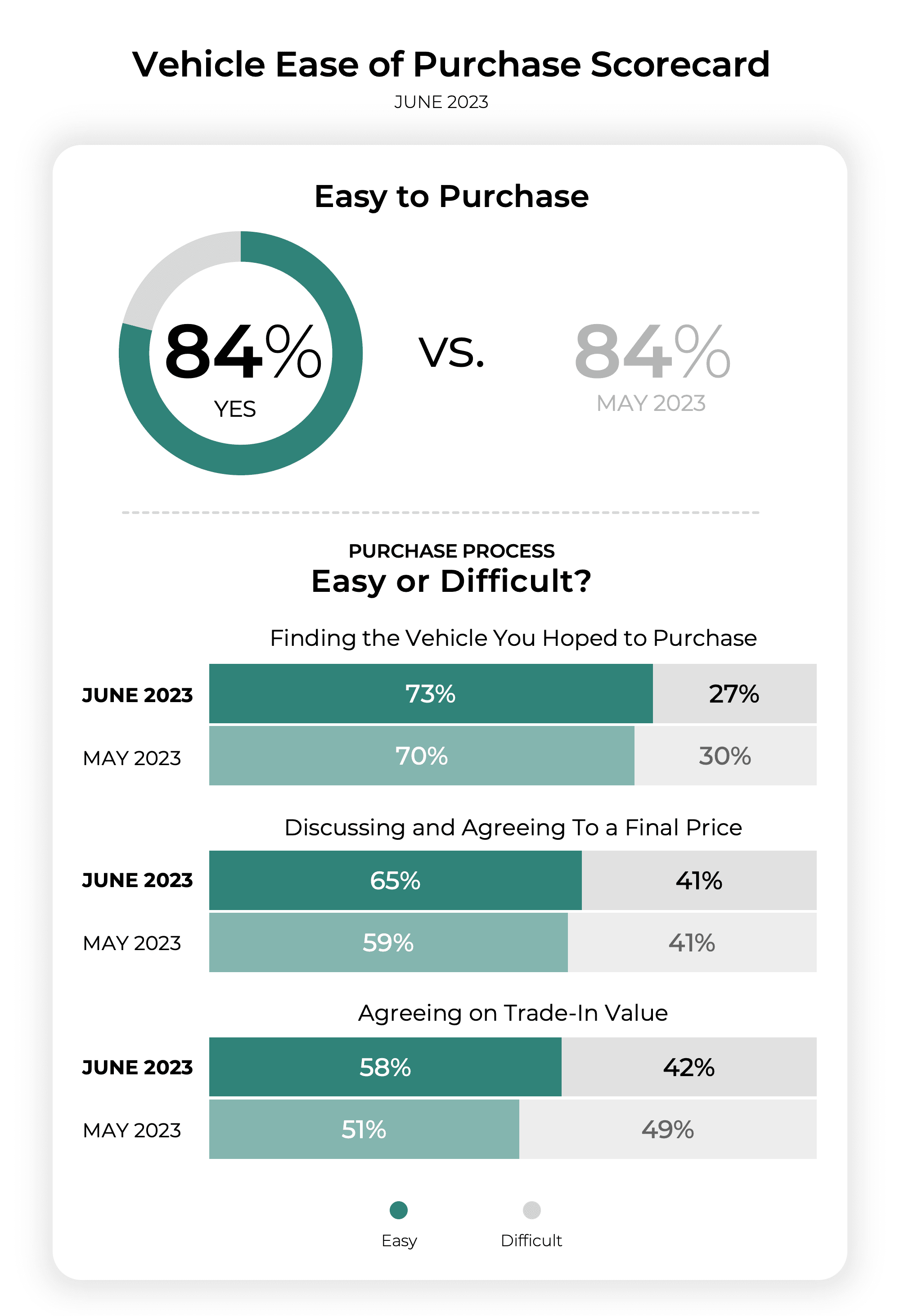900x1316 pixels.
Task: Click the gray 84% May 2023 figure
Action: click(652, 352)
